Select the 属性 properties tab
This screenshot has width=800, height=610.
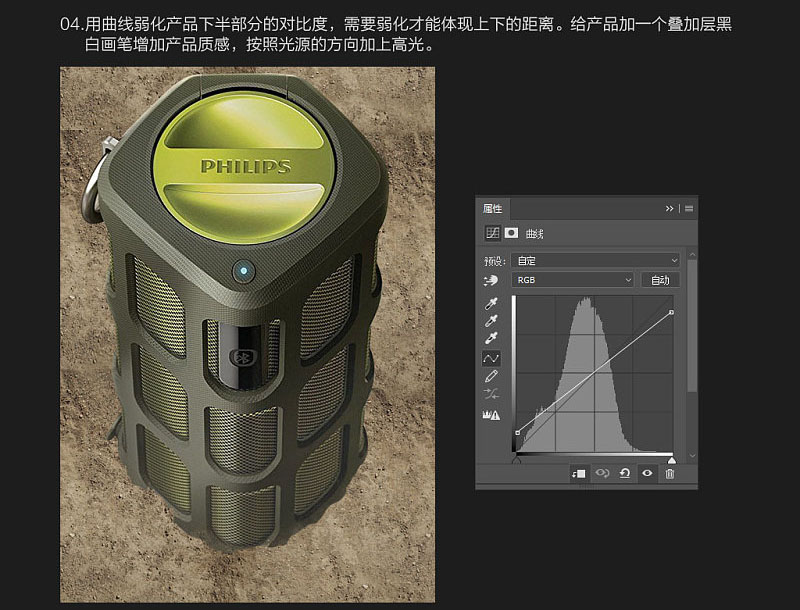click(x=493, y=209)
